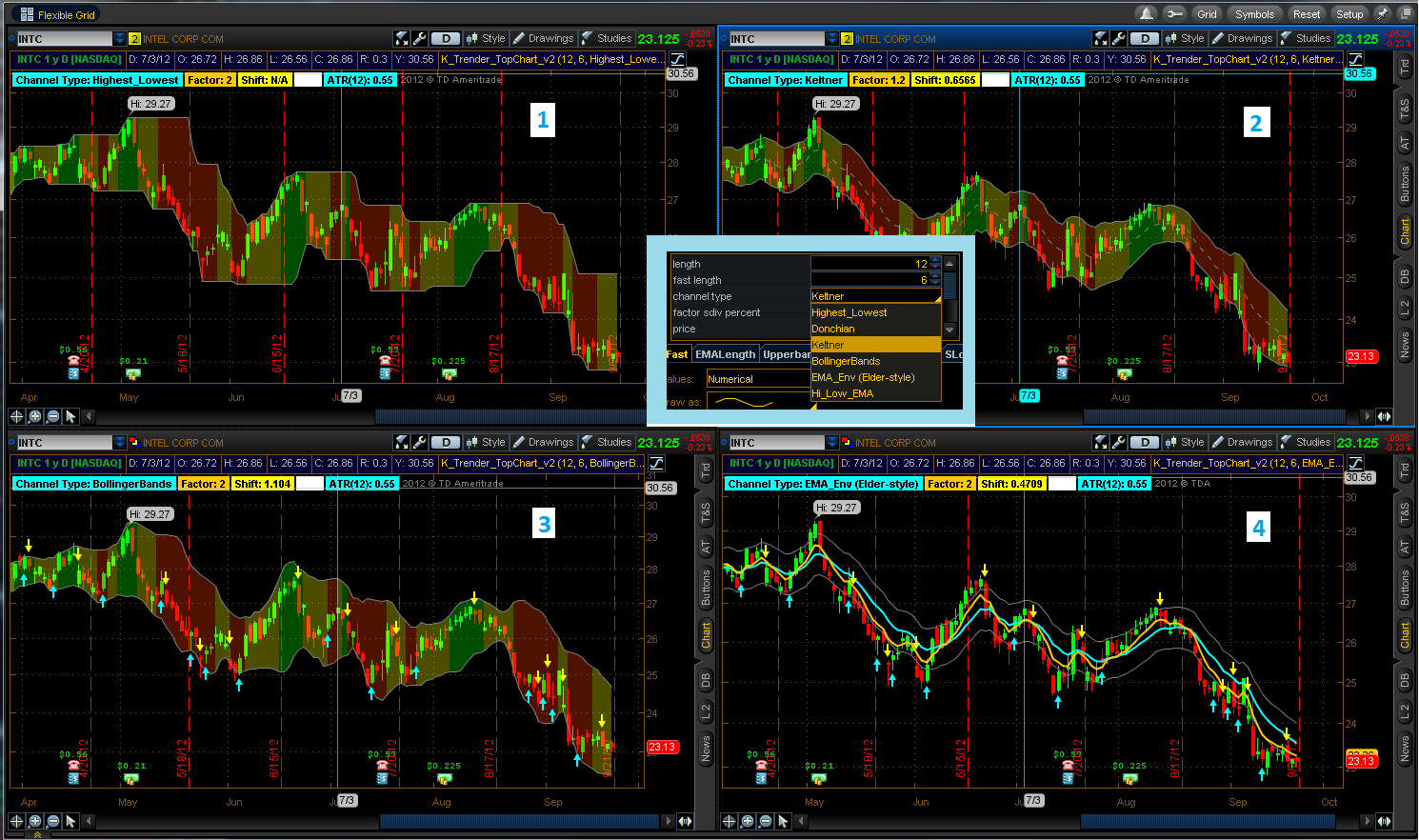
Task: Choose EMA_Env (Elder-style) from the channel type list
Action: click(875, 377)
